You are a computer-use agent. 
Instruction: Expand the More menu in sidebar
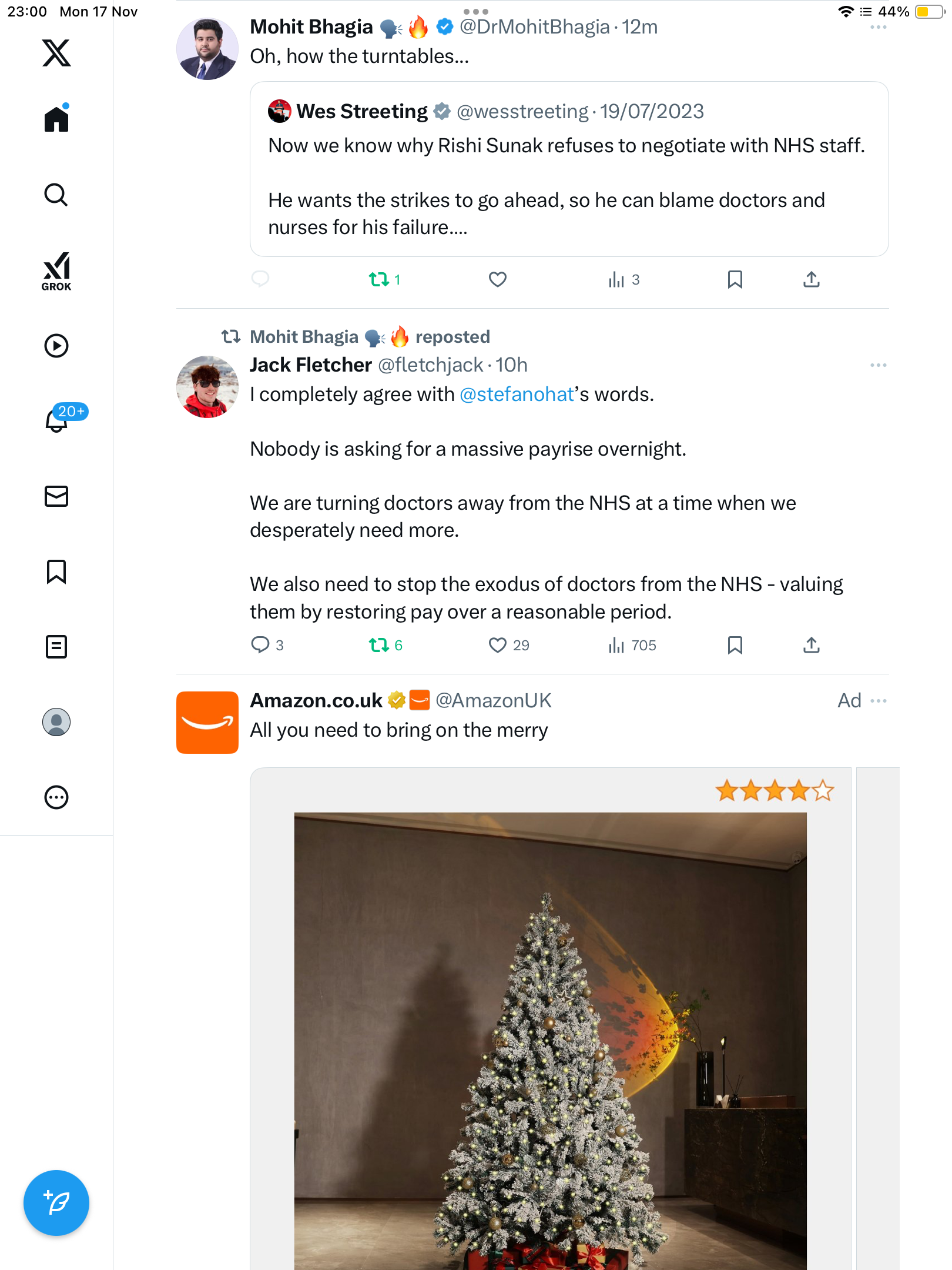click(56, 797)
